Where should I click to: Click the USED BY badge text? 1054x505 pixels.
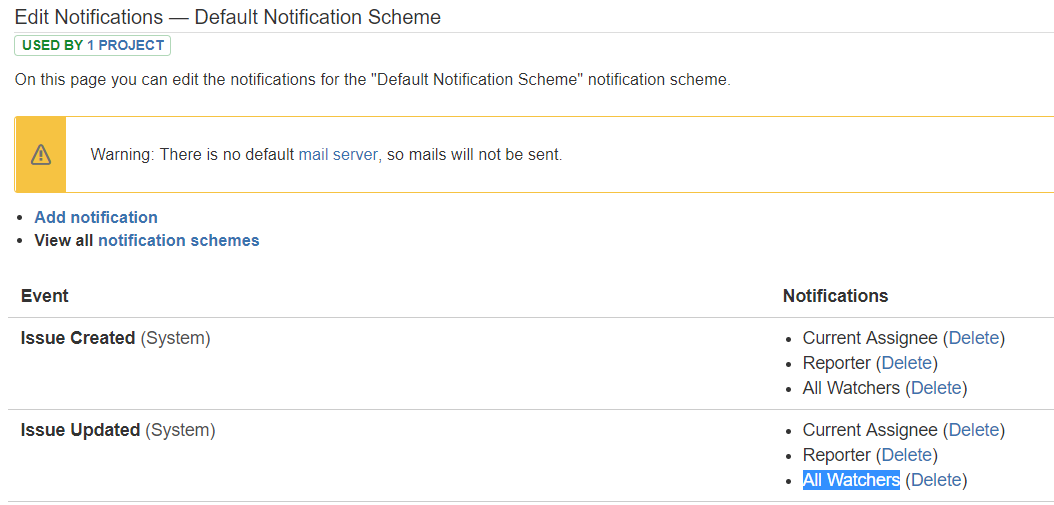point(53,46)
